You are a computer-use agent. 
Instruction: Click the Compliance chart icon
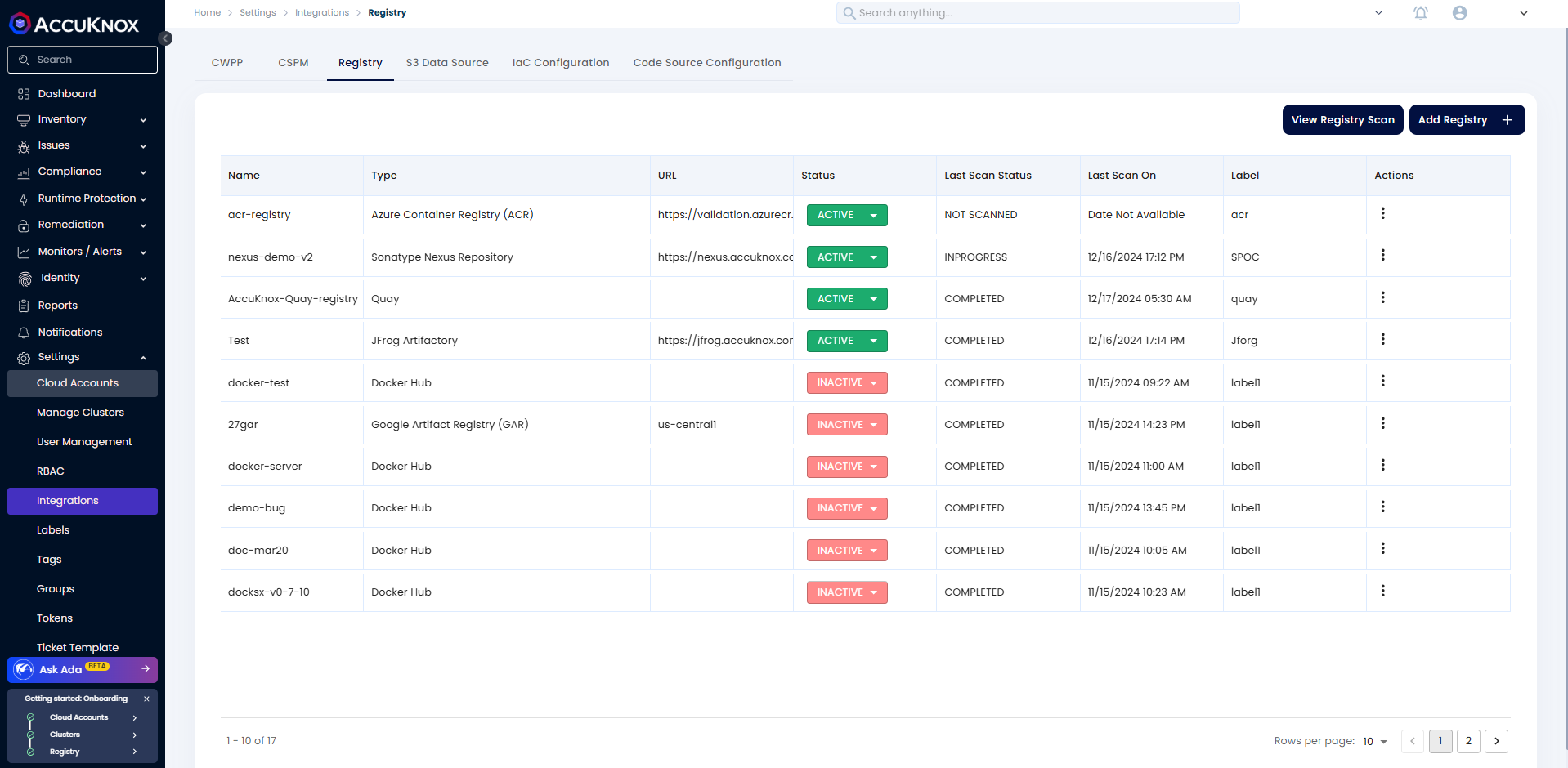pyautogui.click(x=24, y=172)
